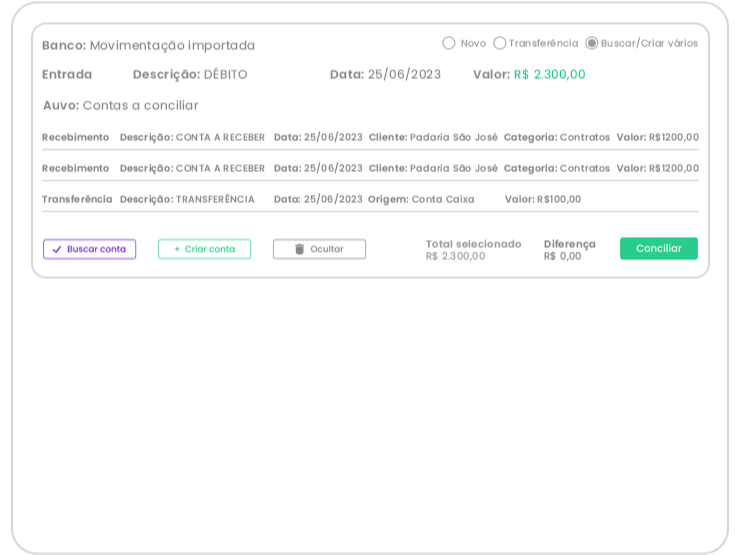Click the Diferença R$ 0,00 value
The width and height of the screenshot is (740, 555).
[562, 256]
